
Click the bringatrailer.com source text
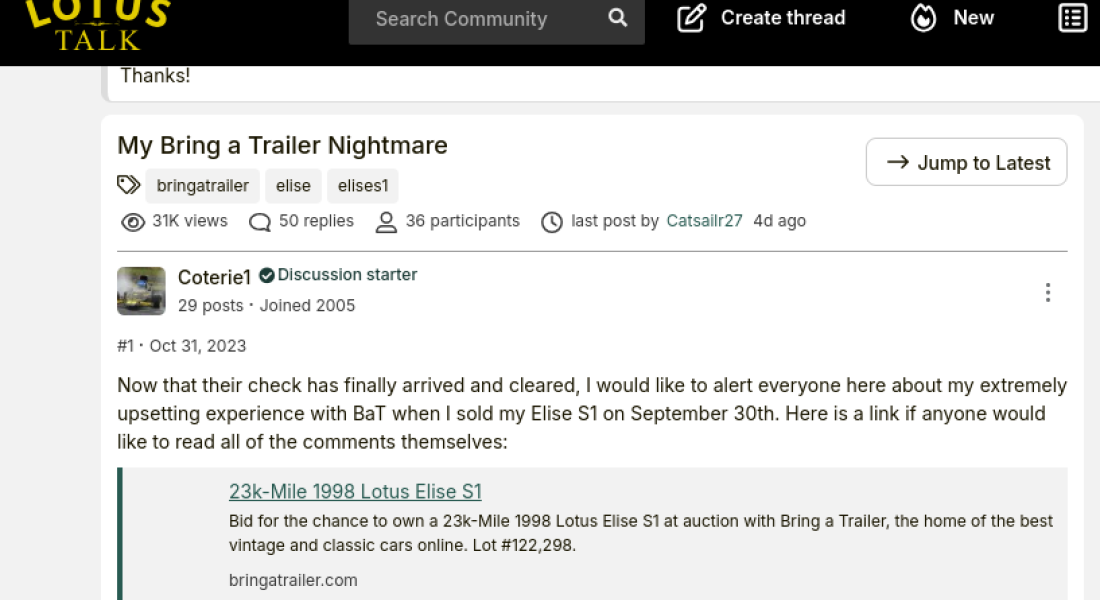[x=293, y=580]
